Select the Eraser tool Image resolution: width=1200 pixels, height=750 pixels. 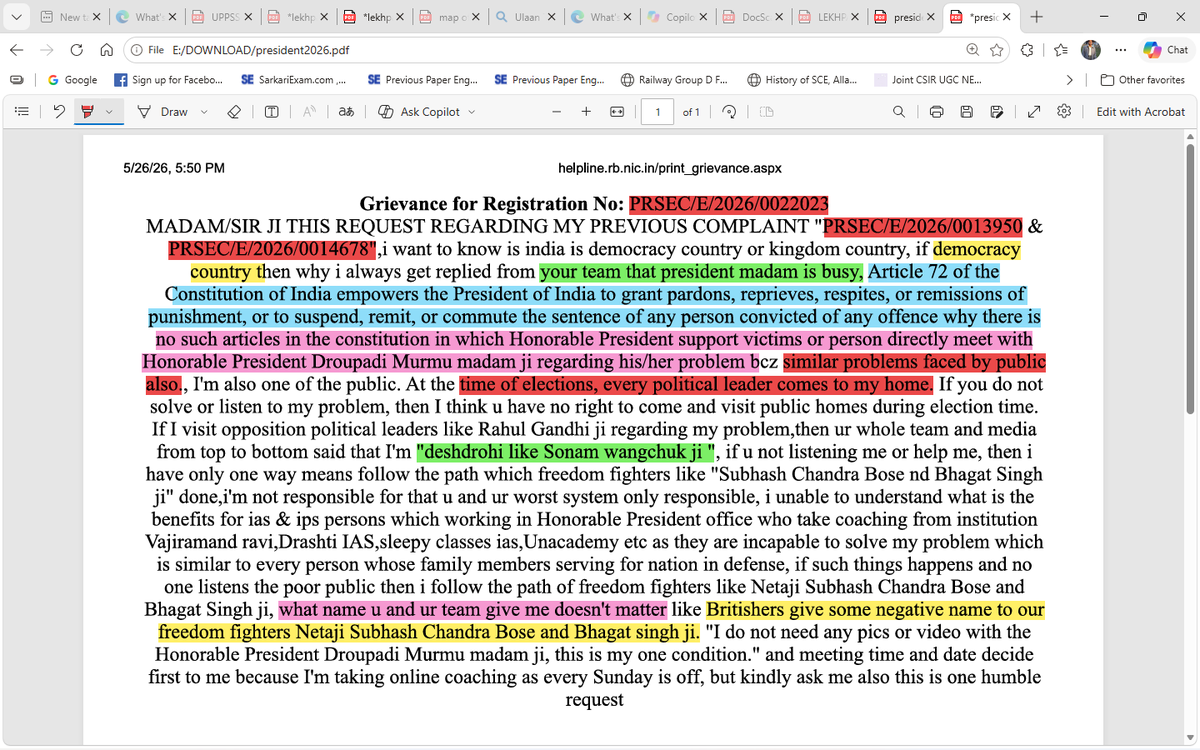[x=233, y=112]
